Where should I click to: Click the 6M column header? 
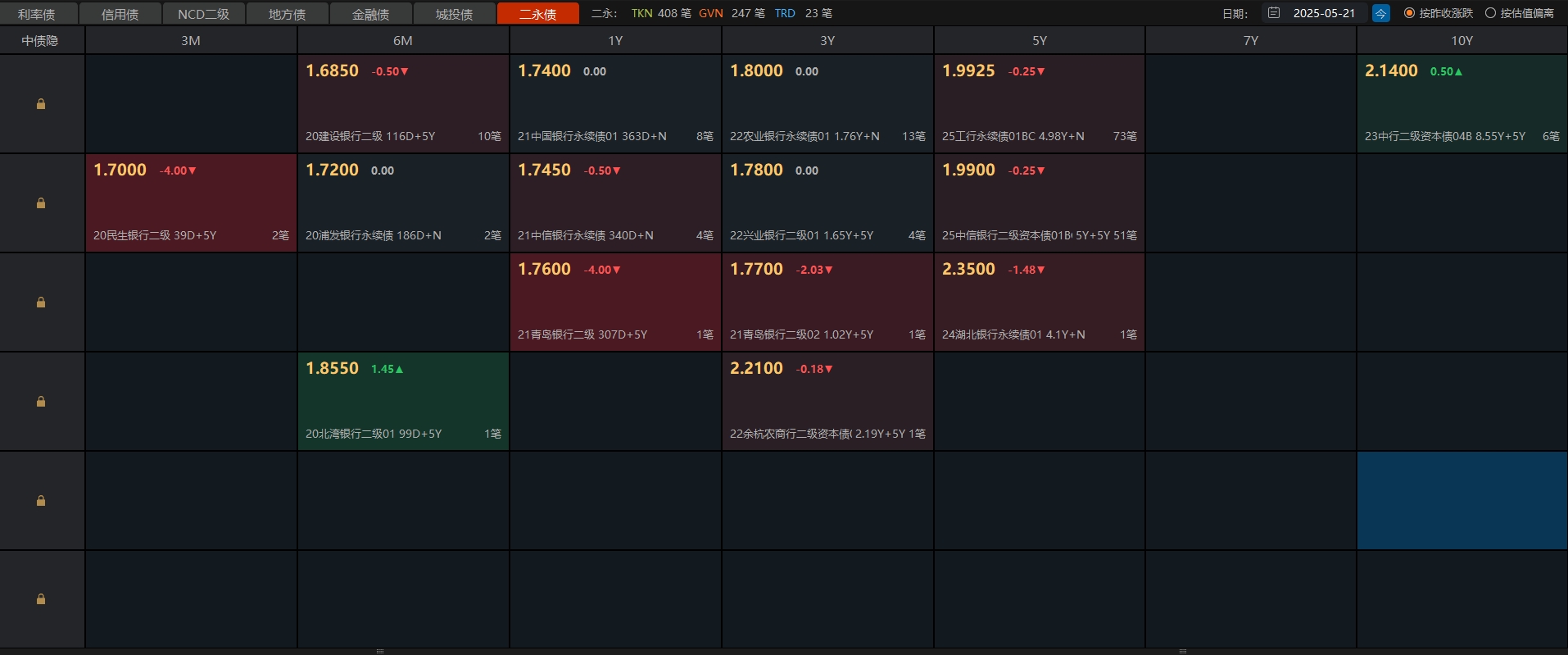coord(403,40)
